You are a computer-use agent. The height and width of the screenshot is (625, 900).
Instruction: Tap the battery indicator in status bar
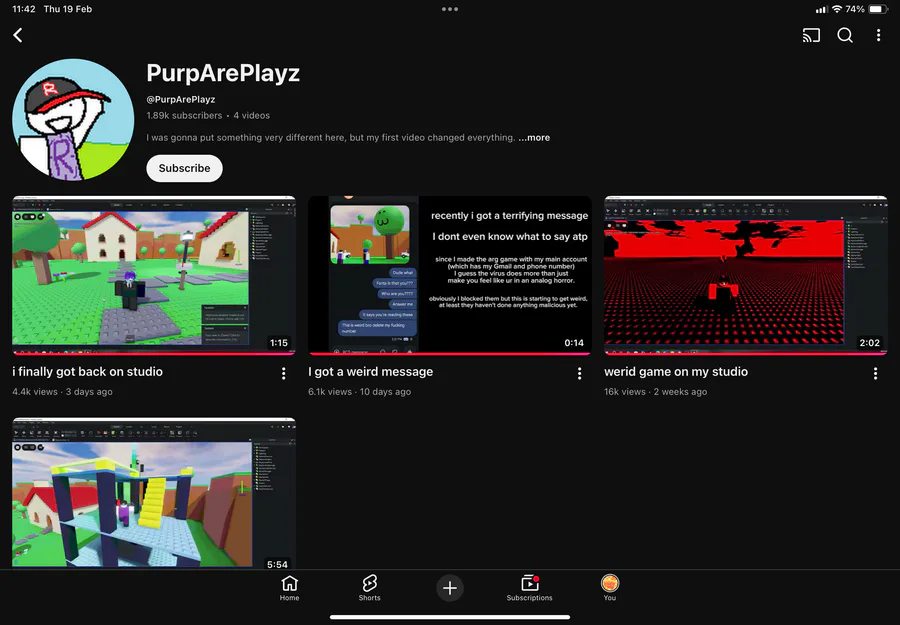pyautogui.click(x=878, y=9)
